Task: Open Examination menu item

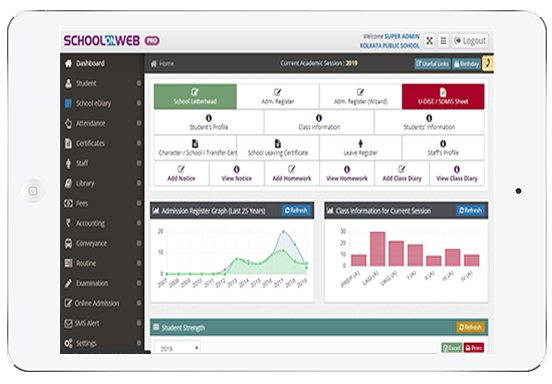Action: (102, 283)
